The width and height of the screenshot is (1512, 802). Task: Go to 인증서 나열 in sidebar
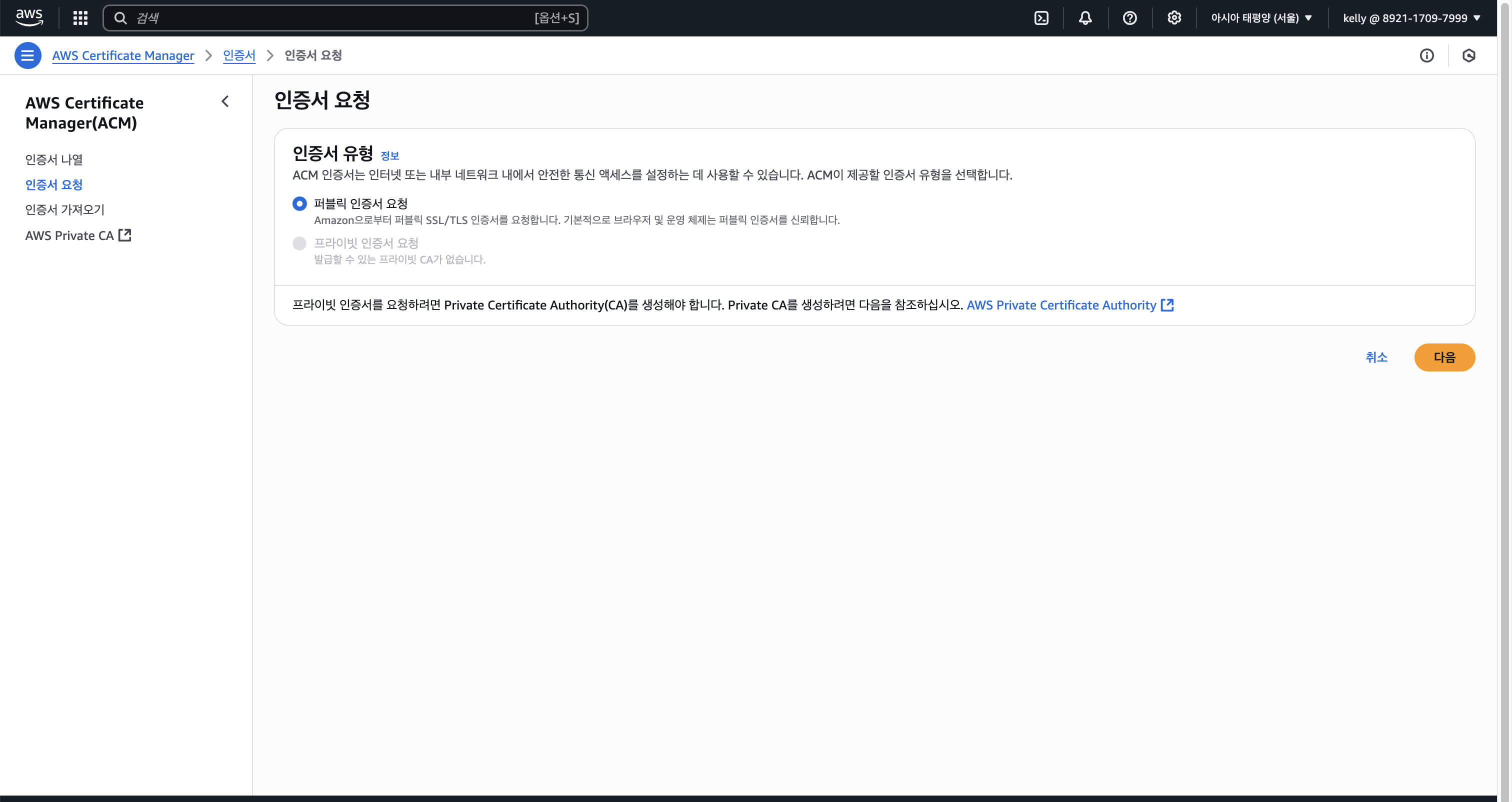pos(54,159)
